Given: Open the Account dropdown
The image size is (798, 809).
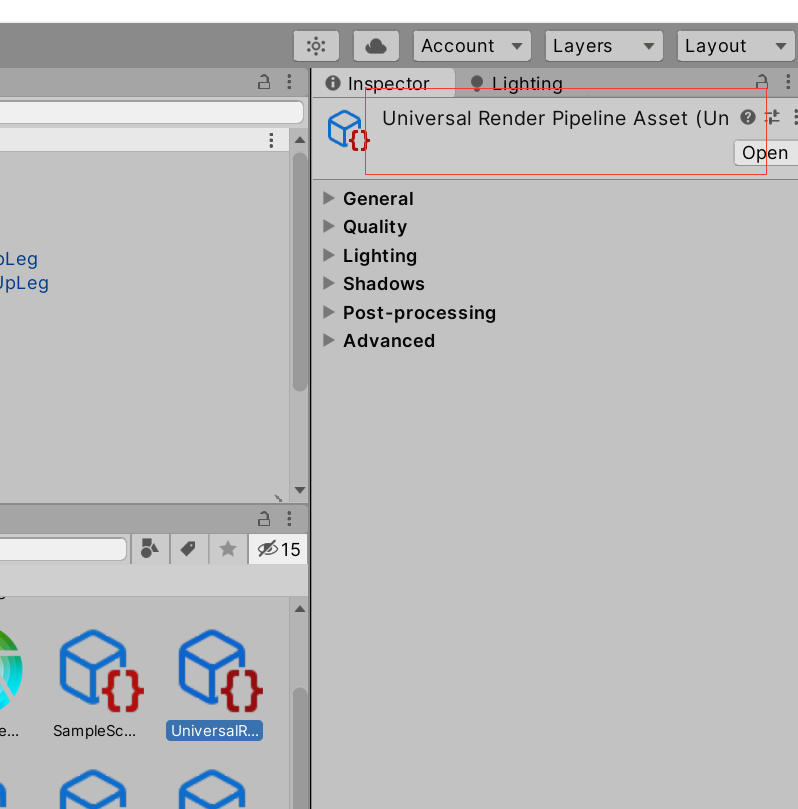Looking at the screenshot, I should click(471, 46).
